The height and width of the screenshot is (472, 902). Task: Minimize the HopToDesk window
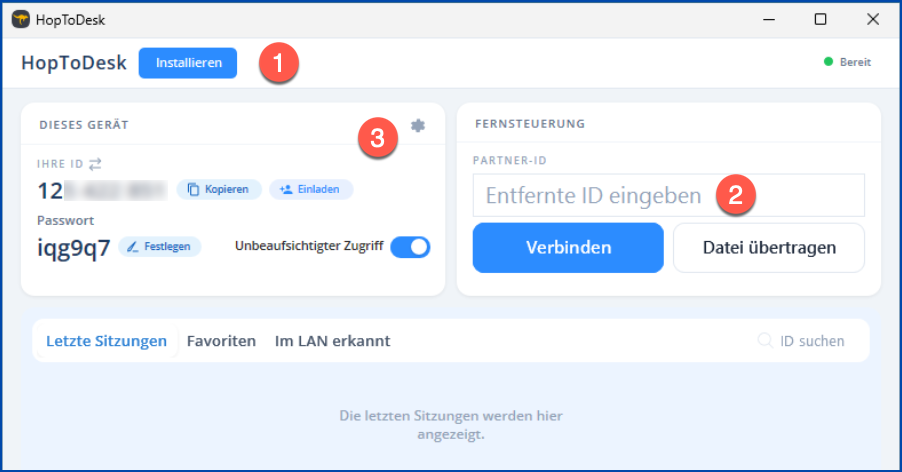[x=769, y=20]
